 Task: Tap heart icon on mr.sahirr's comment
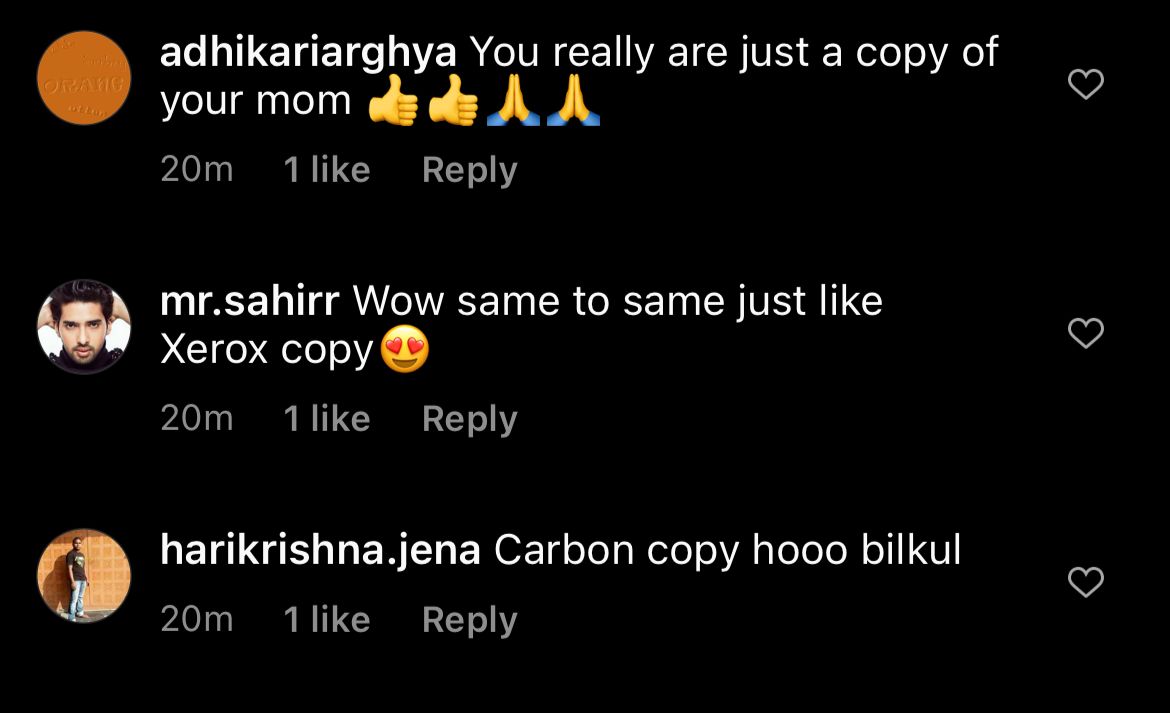(x=1086, y=333)
